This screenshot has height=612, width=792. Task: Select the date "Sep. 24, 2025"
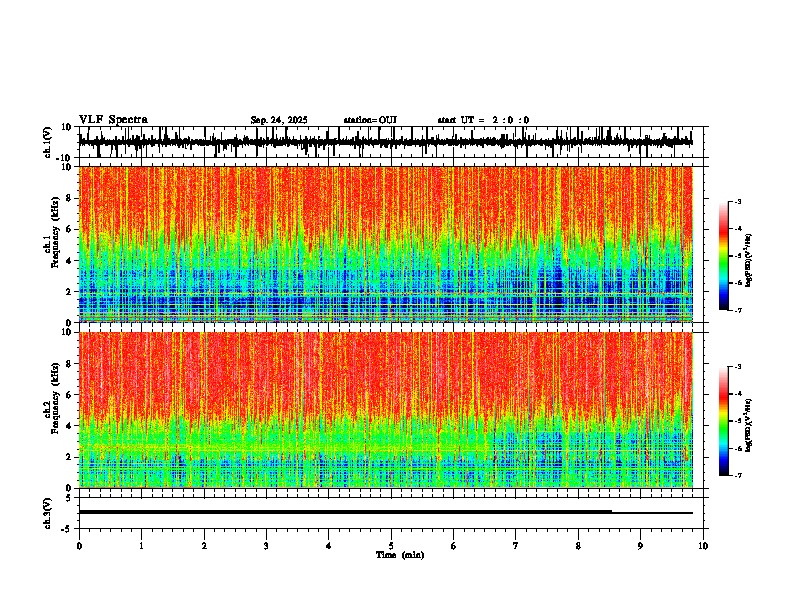coord(279,120)
